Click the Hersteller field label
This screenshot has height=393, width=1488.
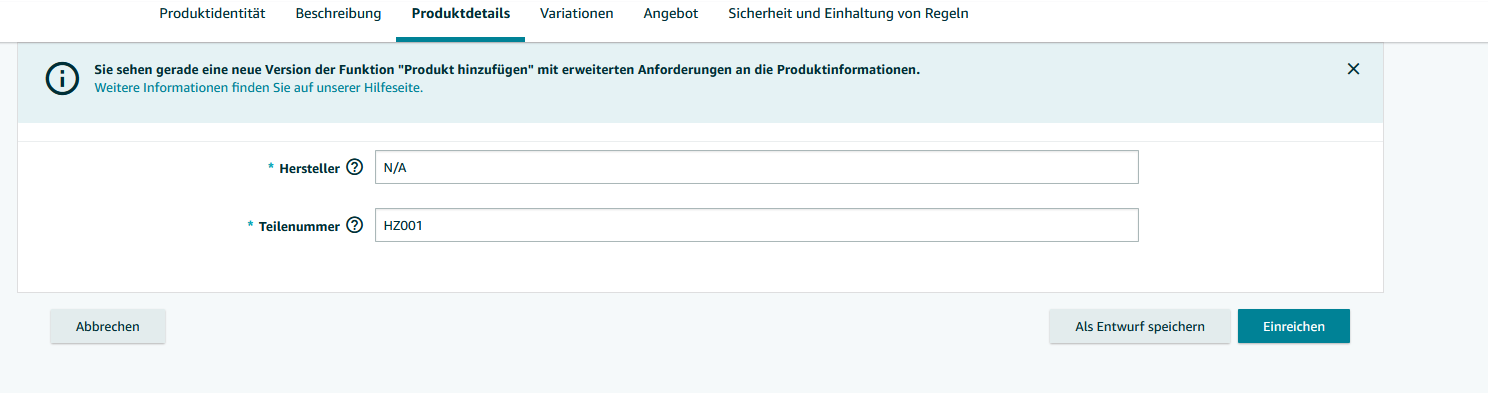pyautogui.click(x=309, y=169)
